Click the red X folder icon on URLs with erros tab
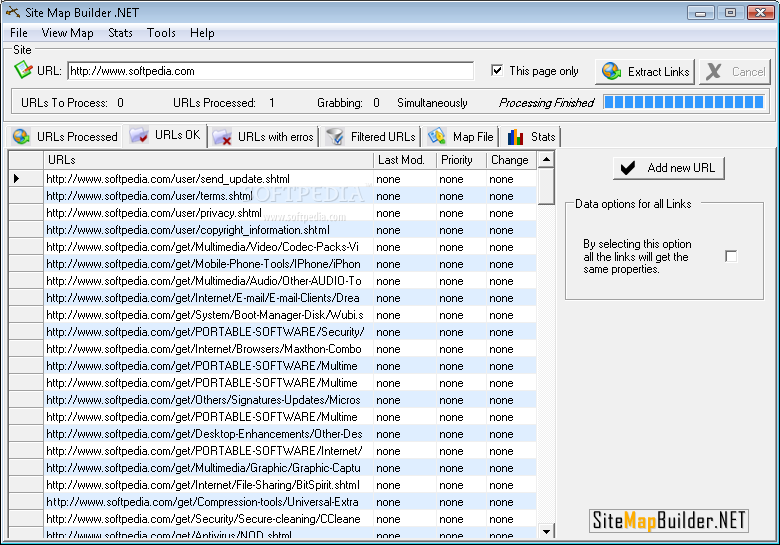 (x=222, y=137)
